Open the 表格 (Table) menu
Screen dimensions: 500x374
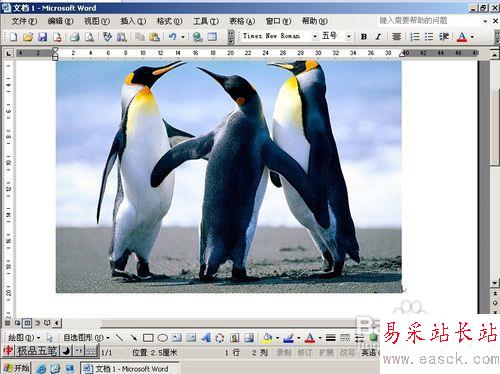pyautogui.click(x=242, y=21)
